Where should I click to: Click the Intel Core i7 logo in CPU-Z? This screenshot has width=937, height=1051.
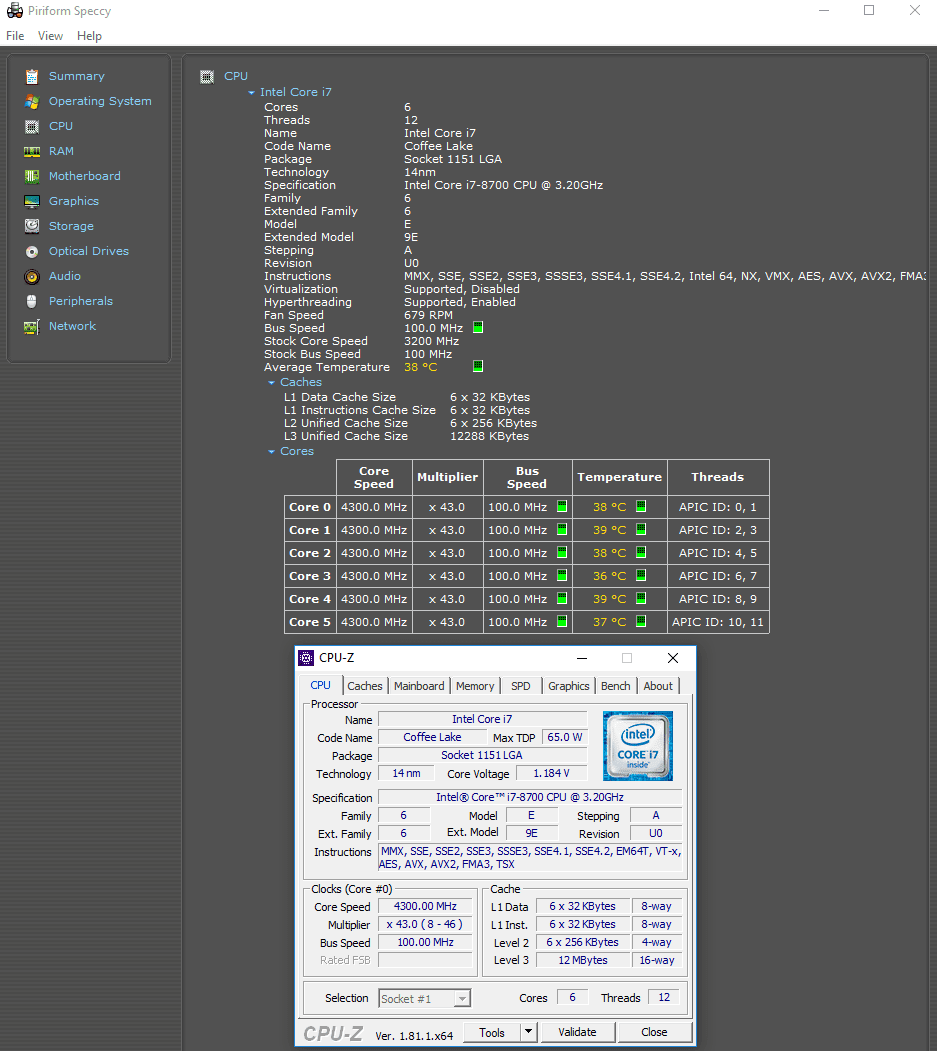click(x=637, y=746)
